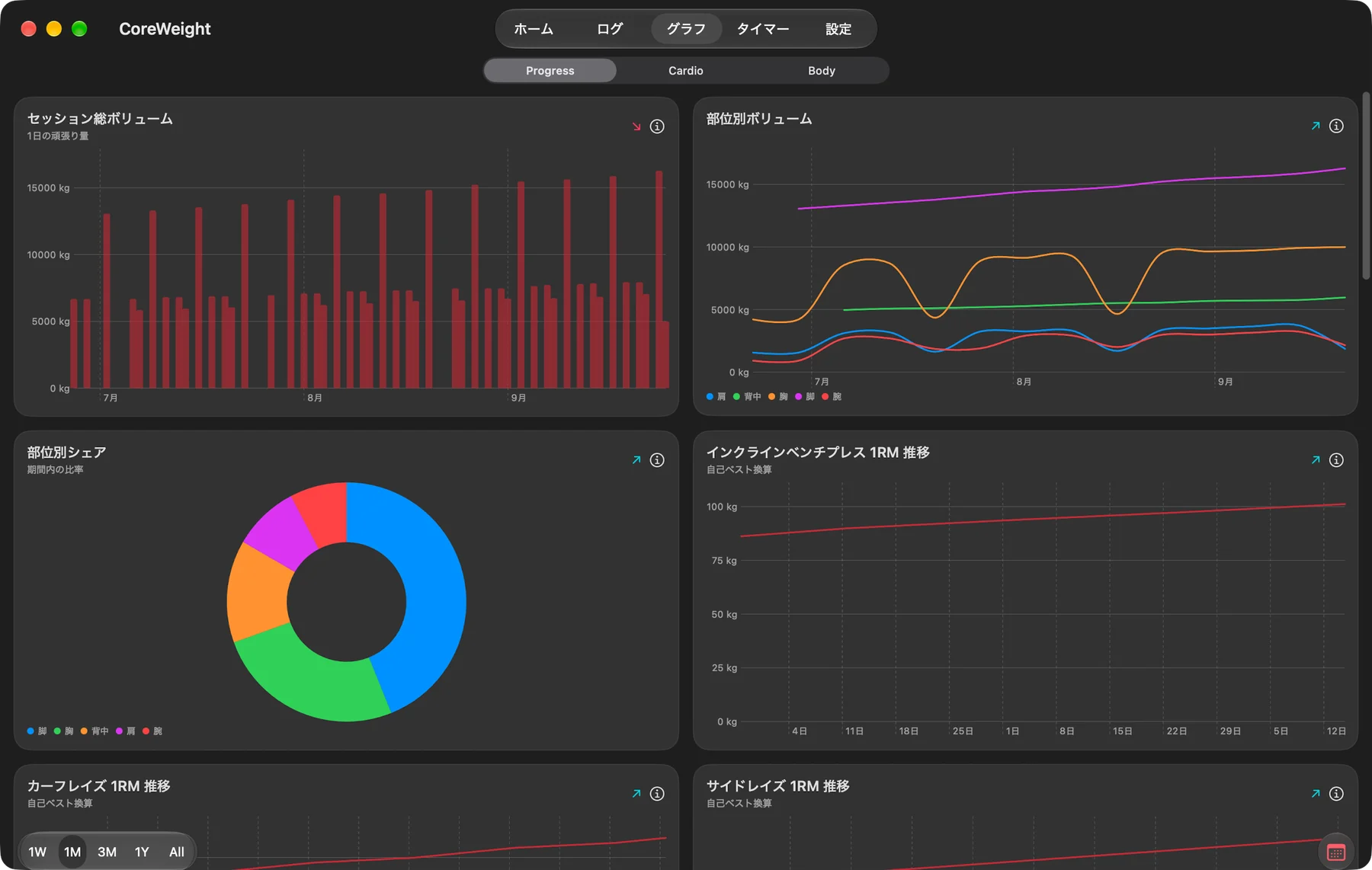Go to the 設定 tab
Image resolution: width=1372 pixels, height=870 pixels.
[838, 29]
